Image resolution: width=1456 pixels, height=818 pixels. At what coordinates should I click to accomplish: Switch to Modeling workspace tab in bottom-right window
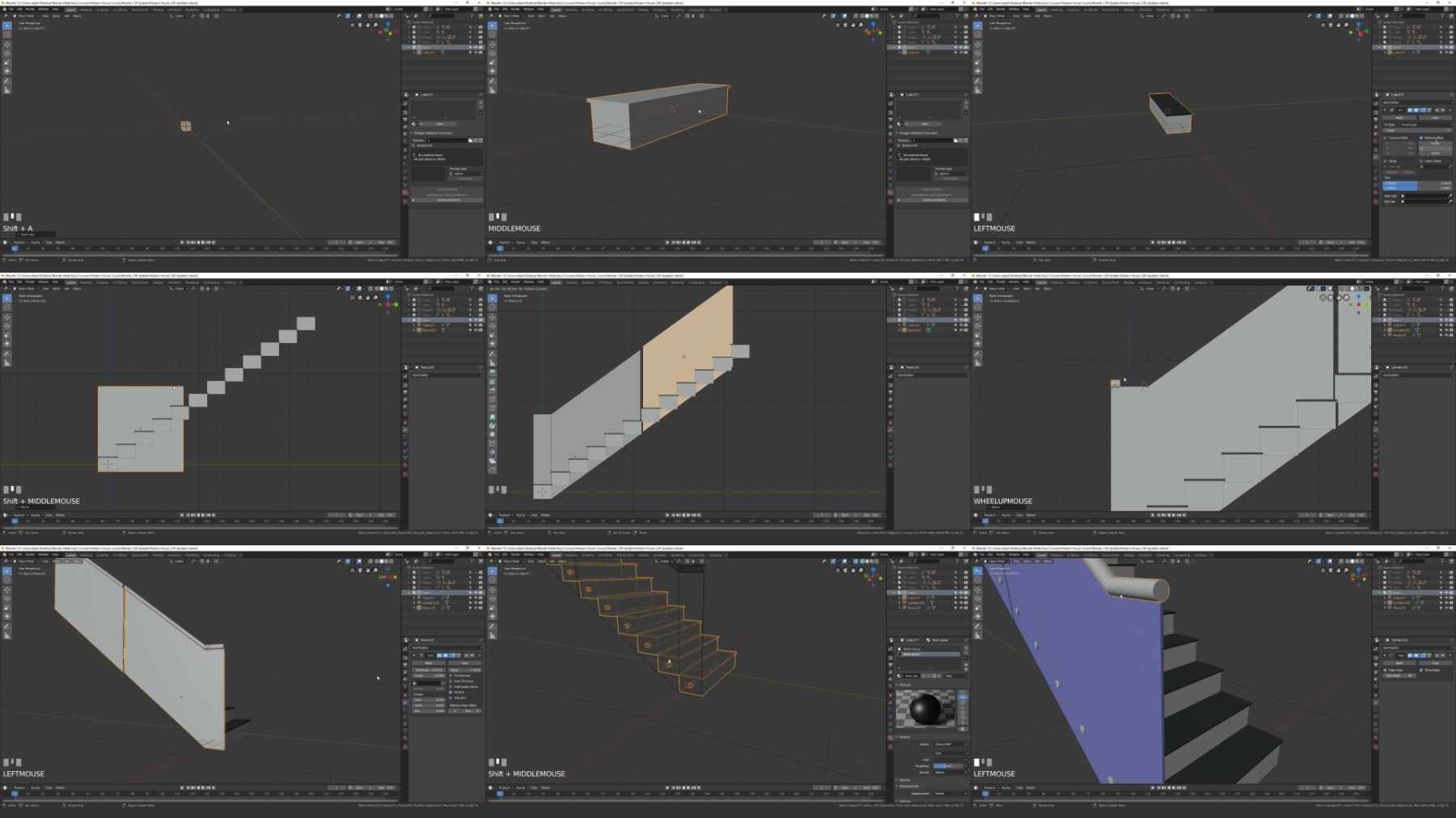coord(1056,555)
